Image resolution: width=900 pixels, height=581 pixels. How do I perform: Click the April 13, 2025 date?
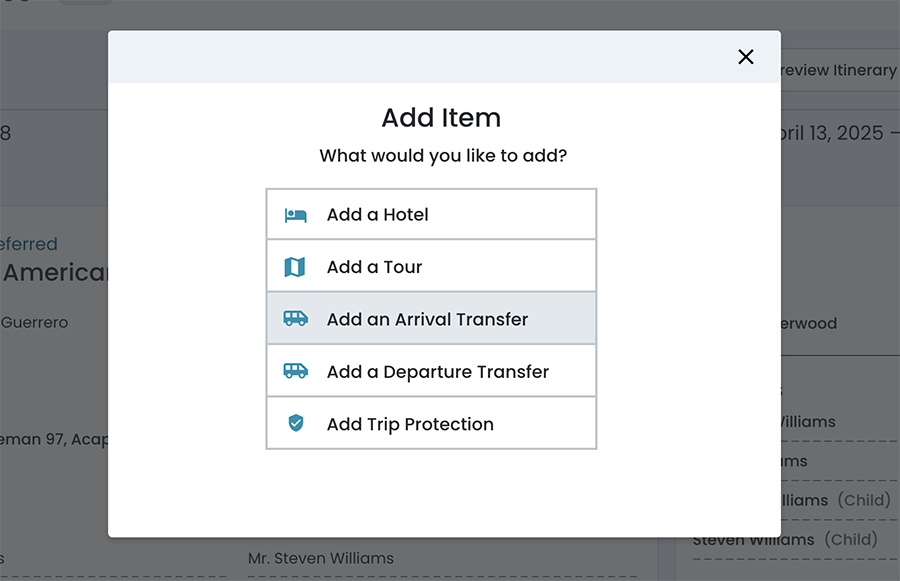pos(832,133)
